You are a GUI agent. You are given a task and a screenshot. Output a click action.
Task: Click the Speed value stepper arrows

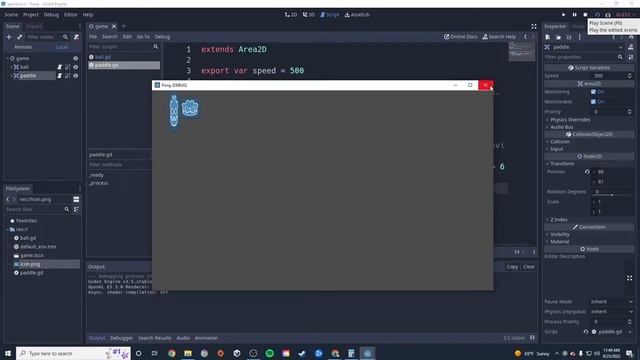(x=629, y=76)
